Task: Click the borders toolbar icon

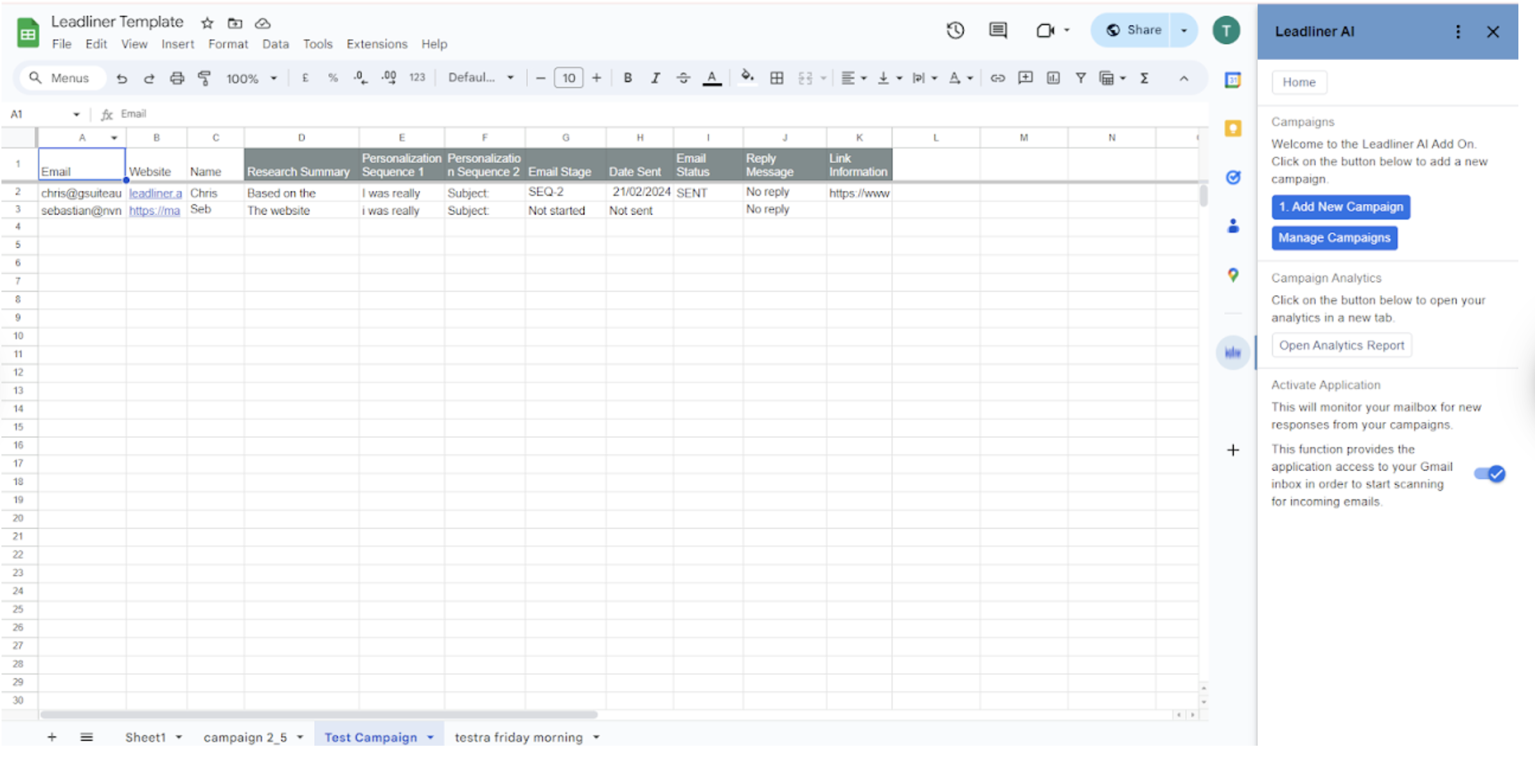Action: [776, 78]
